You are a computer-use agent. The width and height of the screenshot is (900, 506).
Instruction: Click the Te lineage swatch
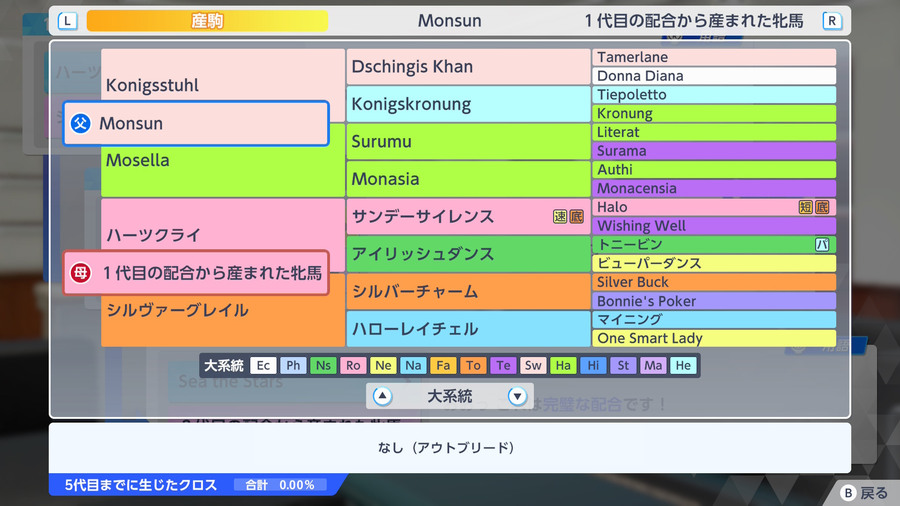503,365
